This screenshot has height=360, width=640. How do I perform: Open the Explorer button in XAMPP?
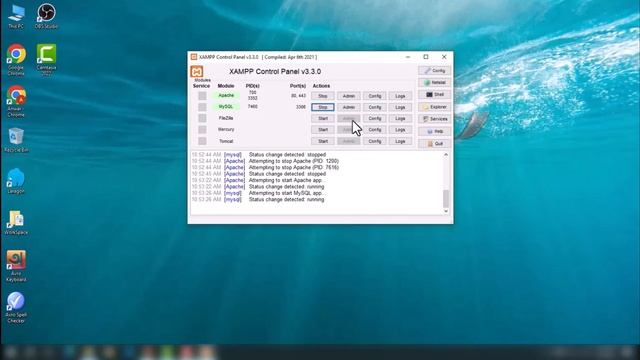pos(434,107)
